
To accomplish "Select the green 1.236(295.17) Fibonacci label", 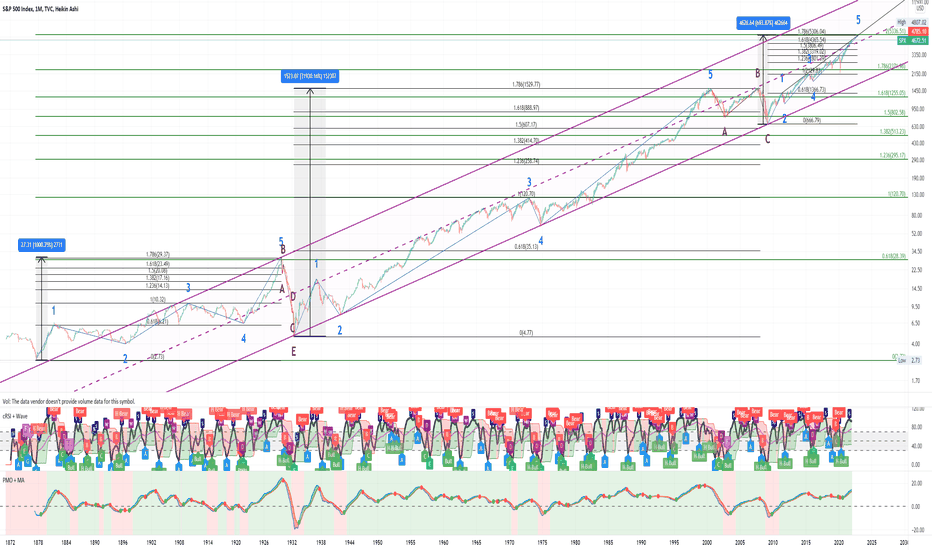I will click(892, 155).
